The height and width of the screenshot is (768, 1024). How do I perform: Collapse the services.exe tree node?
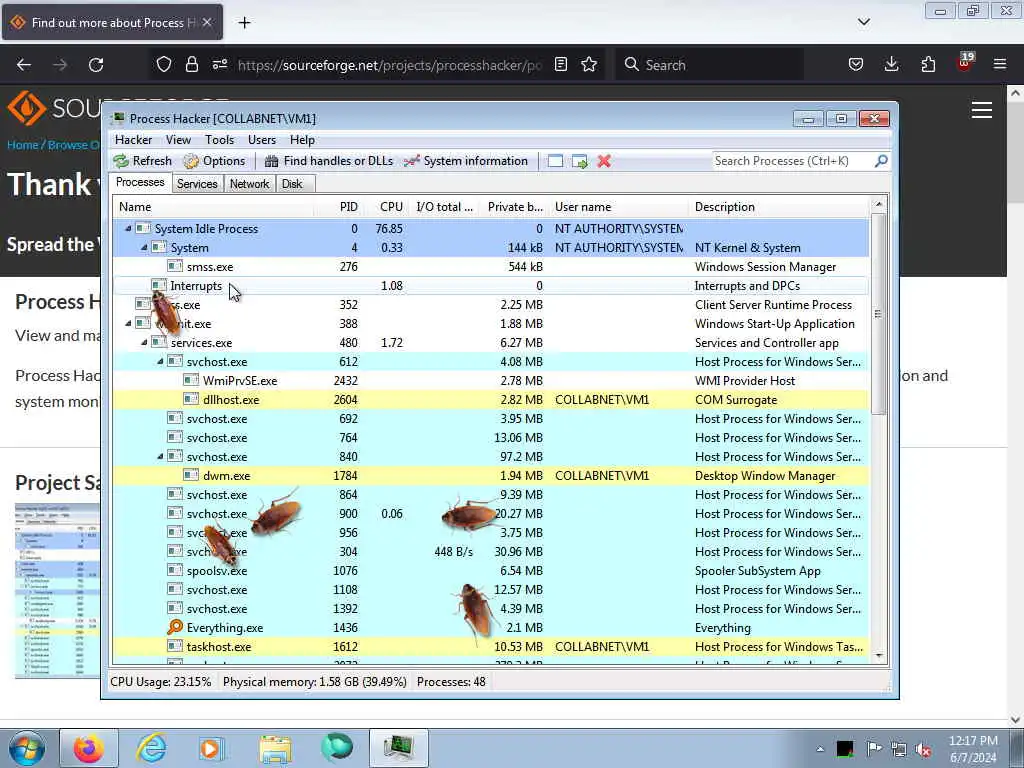coord(144,342)
